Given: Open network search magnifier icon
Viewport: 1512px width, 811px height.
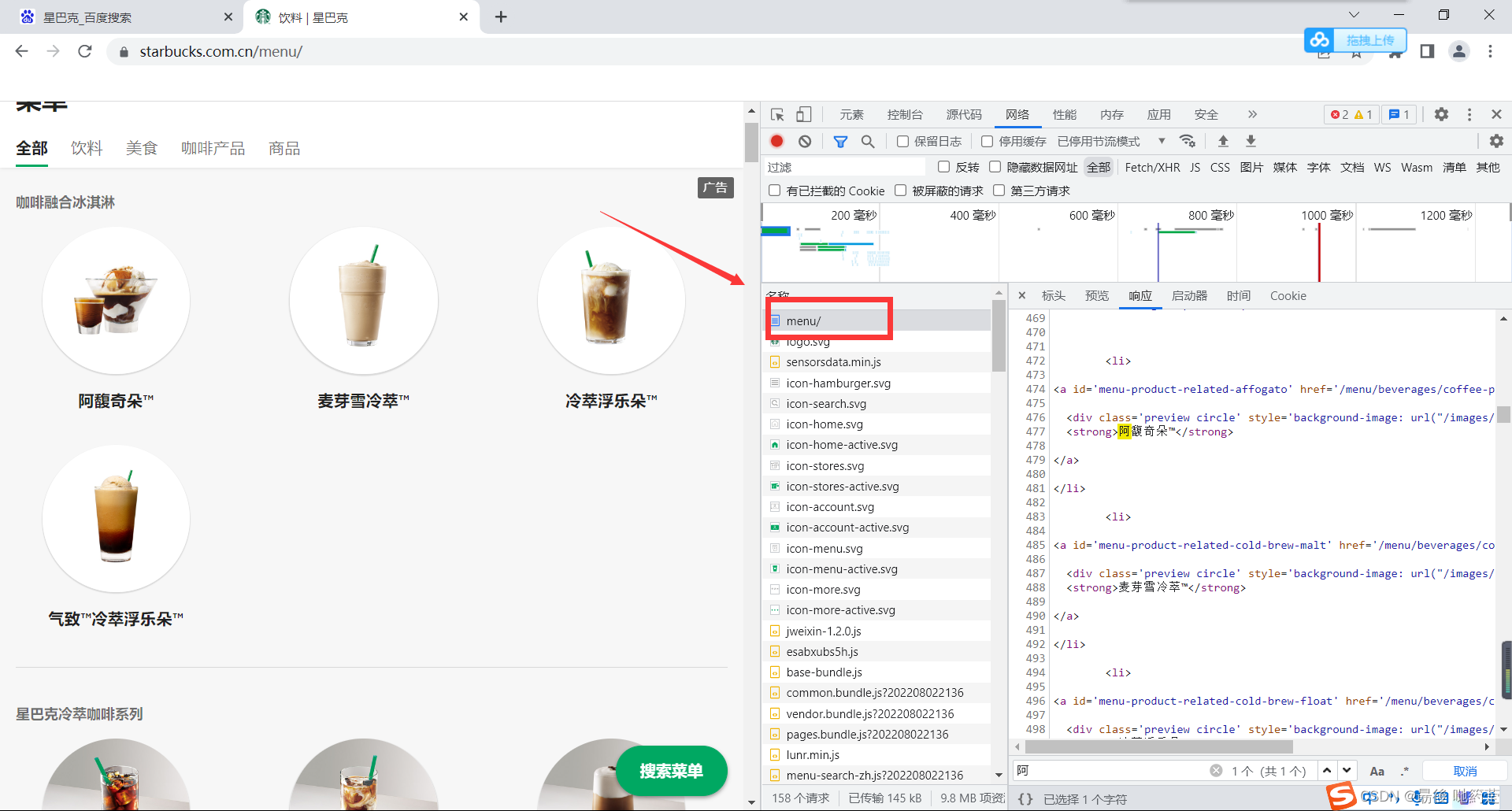Looking at the screenshot, I should click(x=868, y=141).
